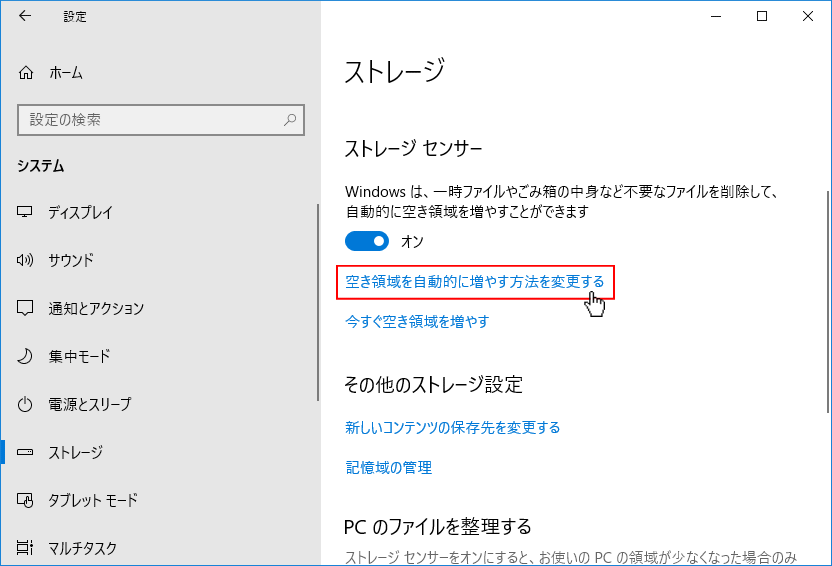Click 今すぐ空き領域を増やす link
Image resolution: width=832 pixels, height=566 pixels.
(417, 321)
